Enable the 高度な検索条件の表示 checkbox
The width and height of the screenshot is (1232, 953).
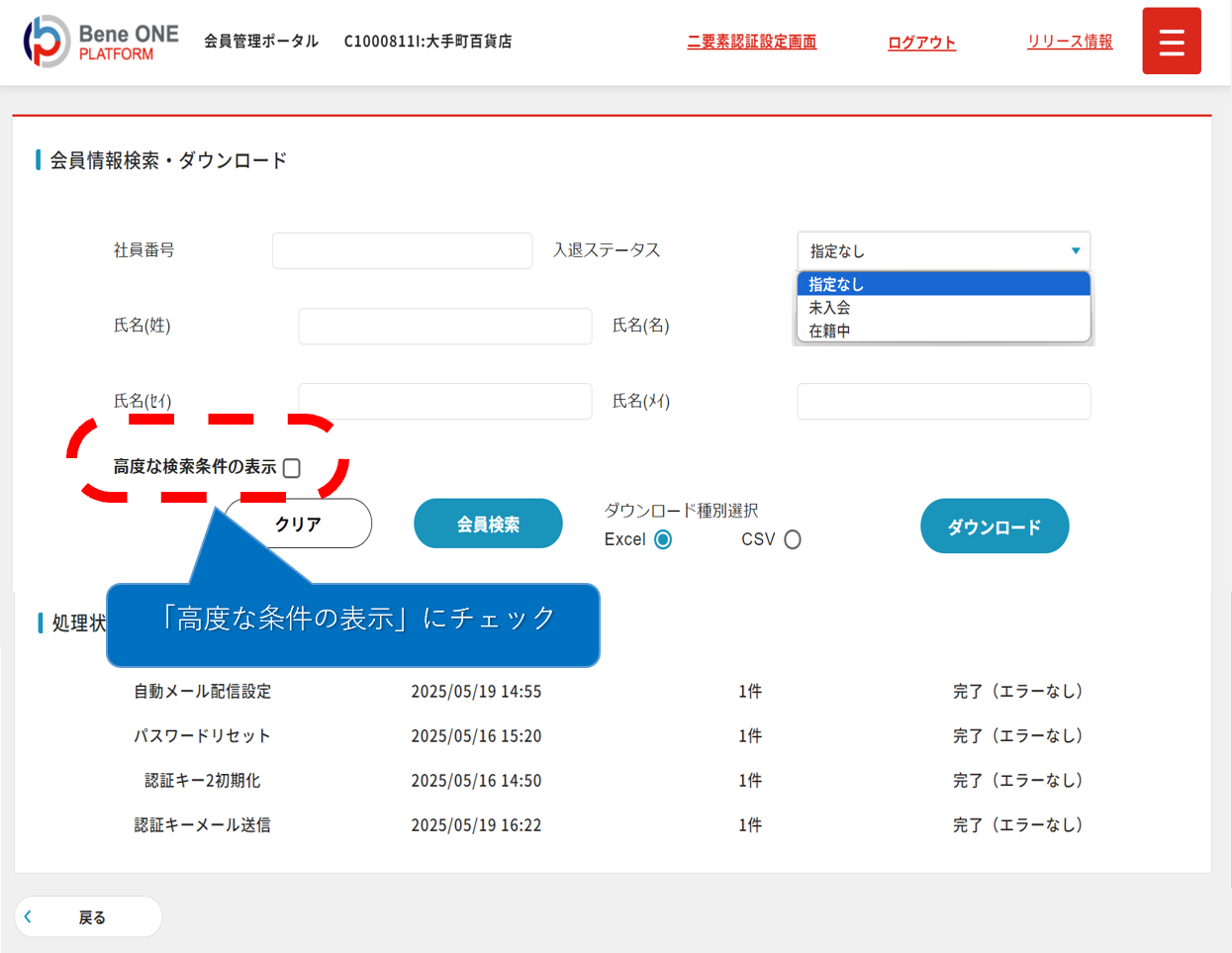(x=292, y=468)
